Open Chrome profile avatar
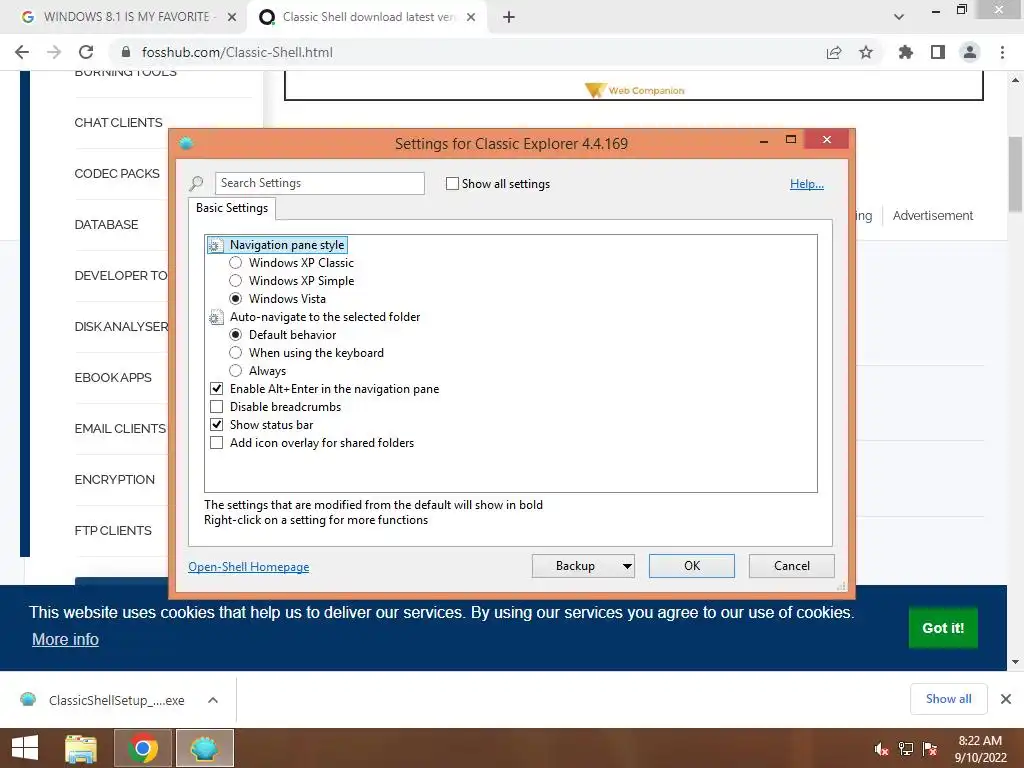The width and height of the screenshot is (1024, 768). [970, 52]
